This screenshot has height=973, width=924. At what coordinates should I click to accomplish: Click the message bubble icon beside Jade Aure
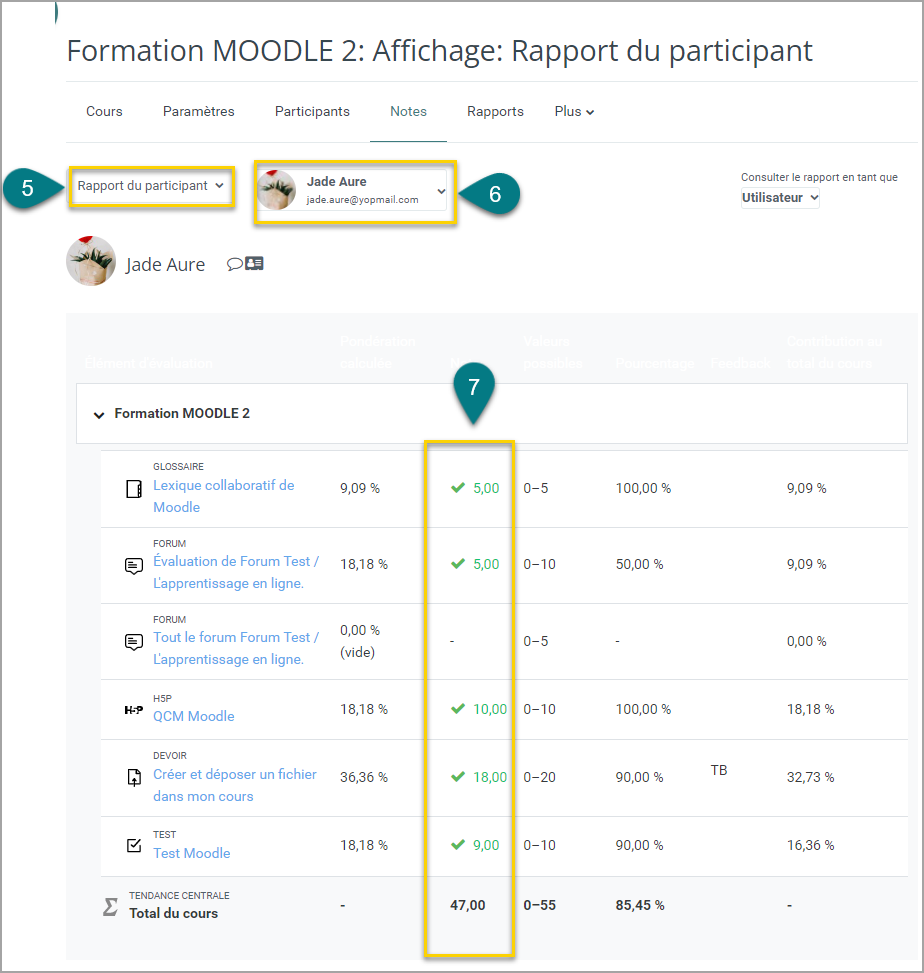click(x=235, y=264)
